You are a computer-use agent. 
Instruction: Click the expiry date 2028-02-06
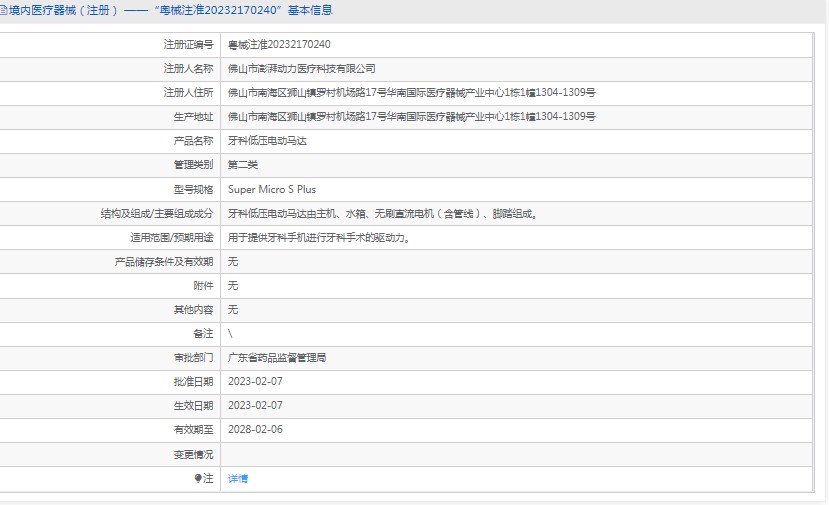[x=255, y=429]
